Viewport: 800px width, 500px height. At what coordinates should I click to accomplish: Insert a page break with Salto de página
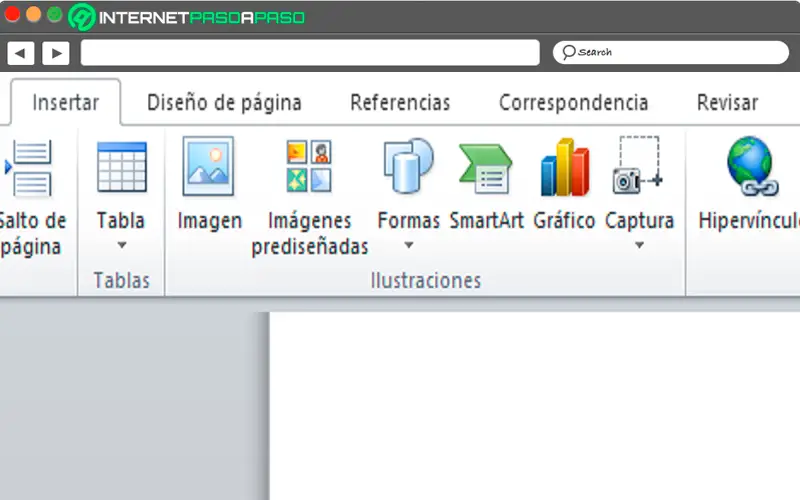click(32, 198)
